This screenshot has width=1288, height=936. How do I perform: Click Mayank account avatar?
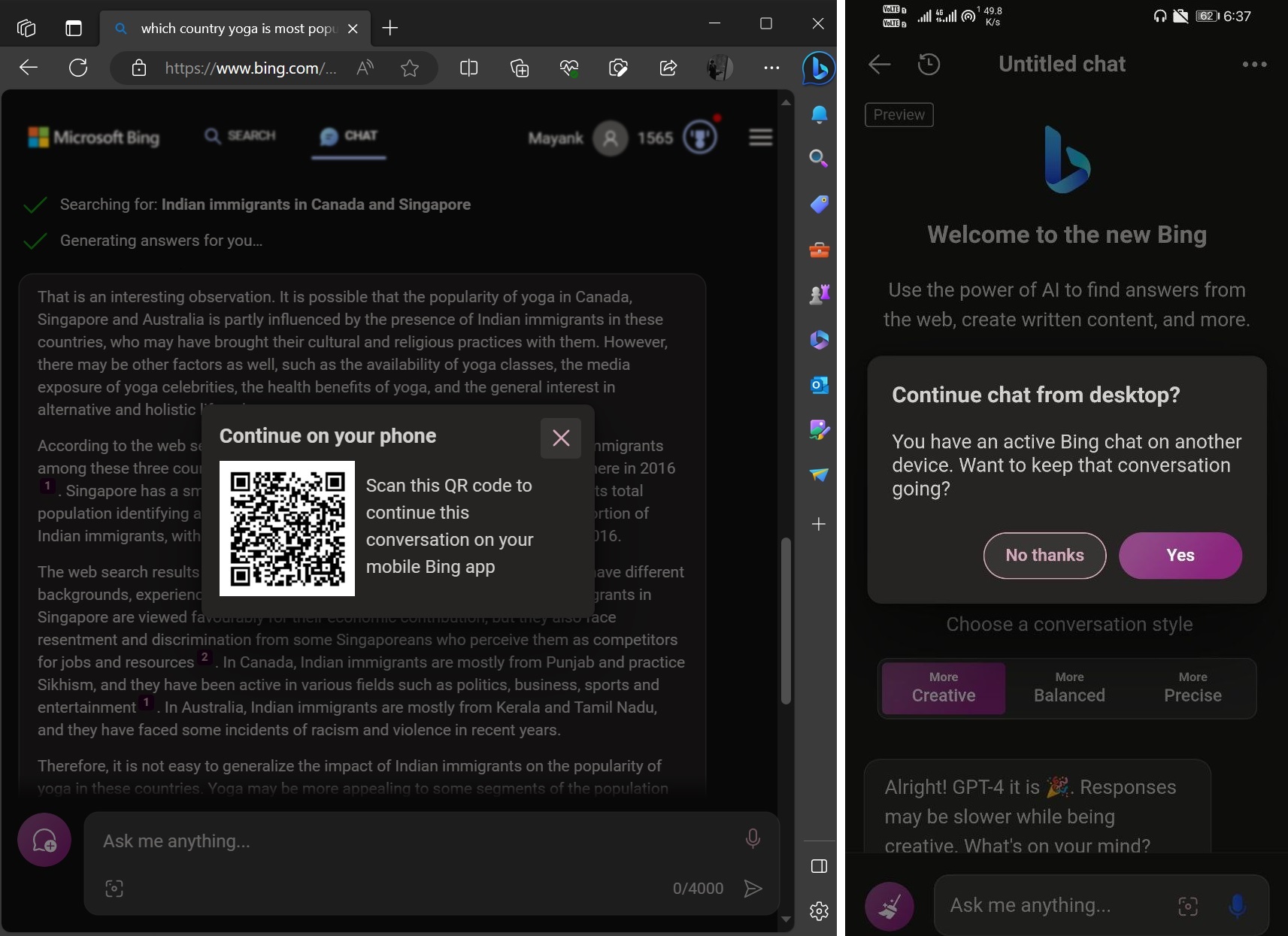(611, 138)
